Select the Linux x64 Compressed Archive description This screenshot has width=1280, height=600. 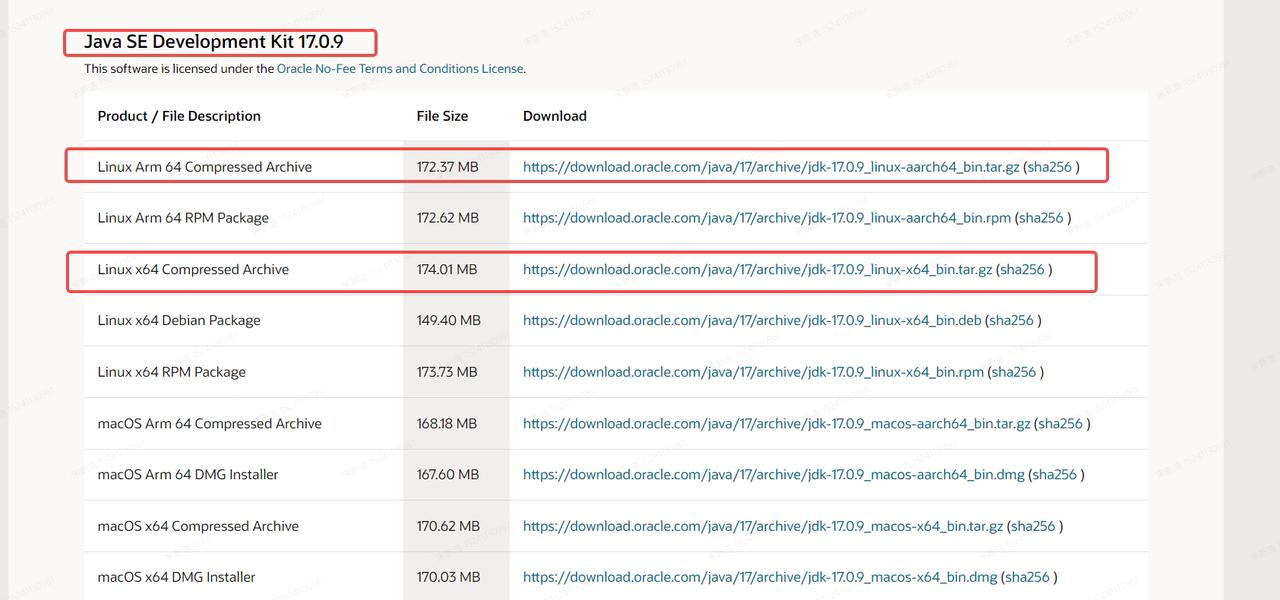pos(193,270)
